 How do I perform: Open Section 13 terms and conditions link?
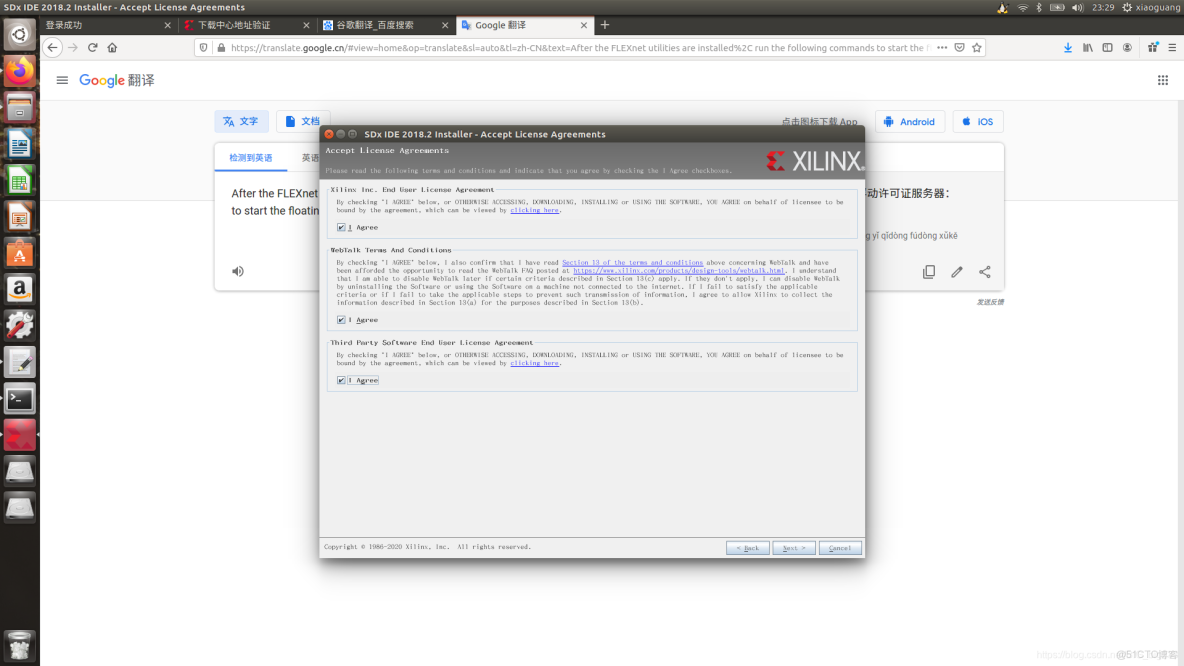(632, 263)
